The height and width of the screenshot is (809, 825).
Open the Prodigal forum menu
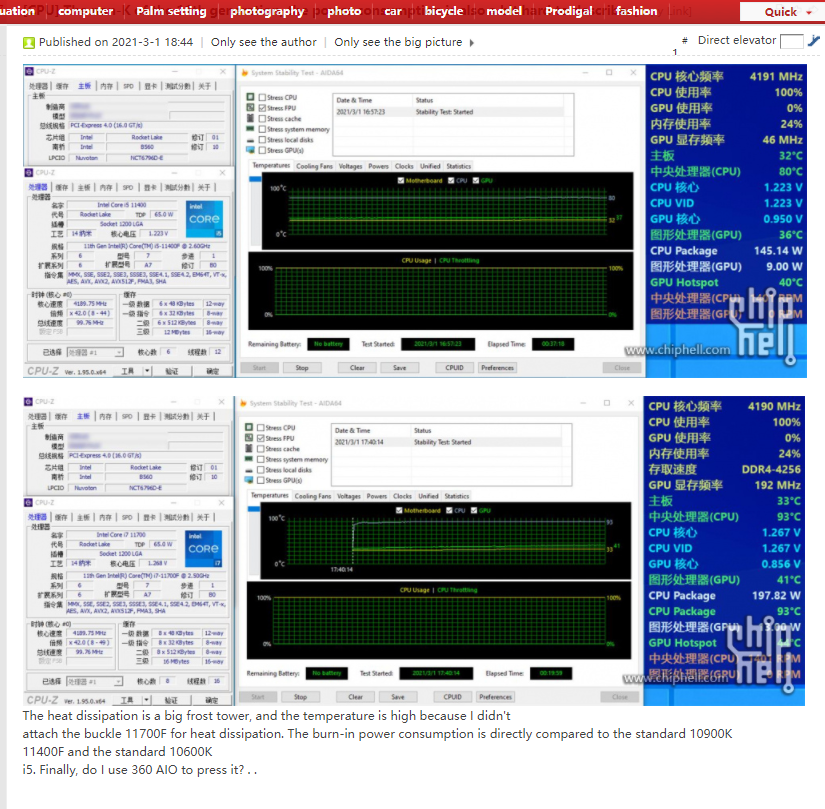point(569,11)
